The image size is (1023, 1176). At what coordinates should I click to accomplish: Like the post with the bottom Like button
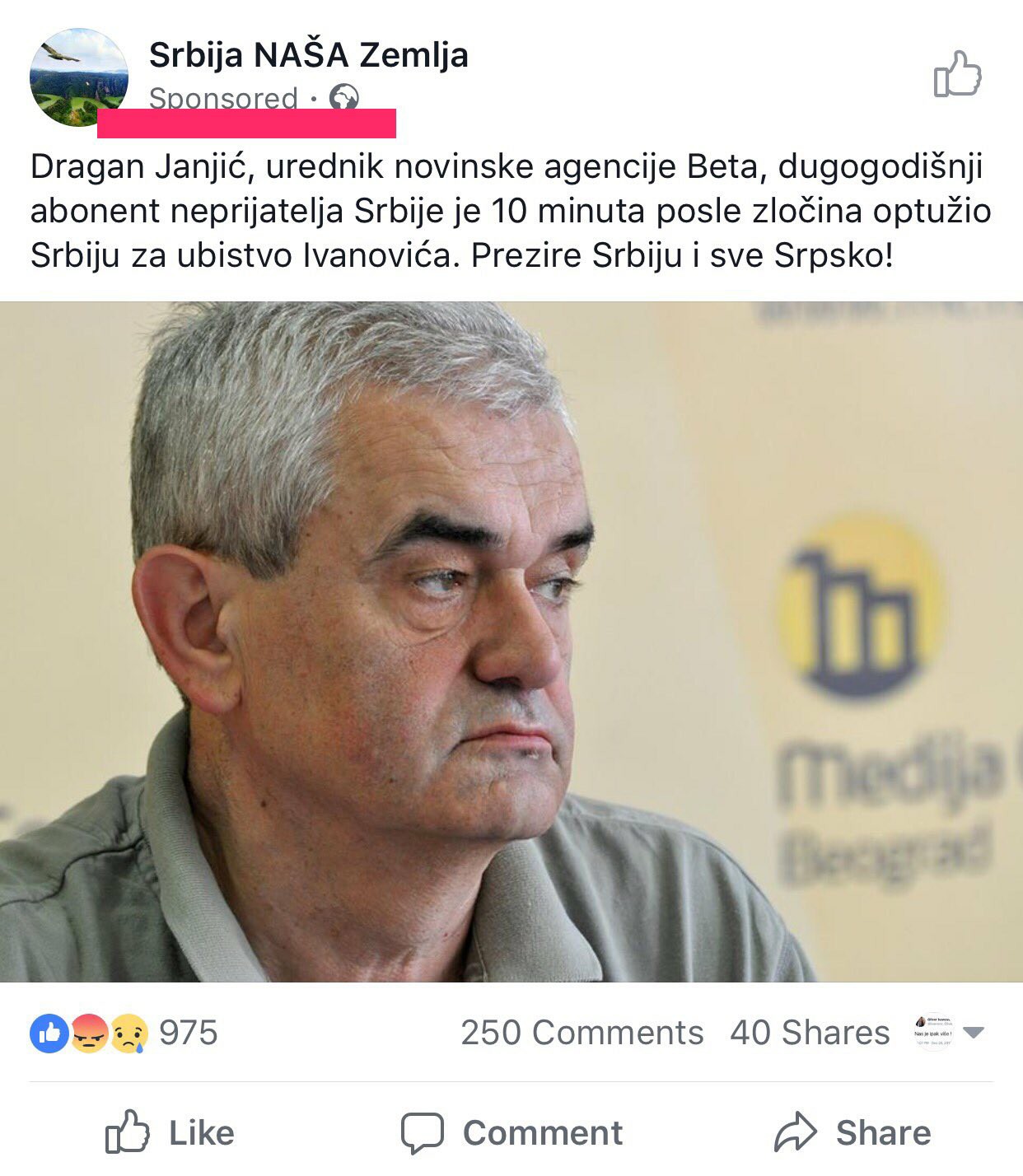pyautogui.click(x=170, y=1132)
